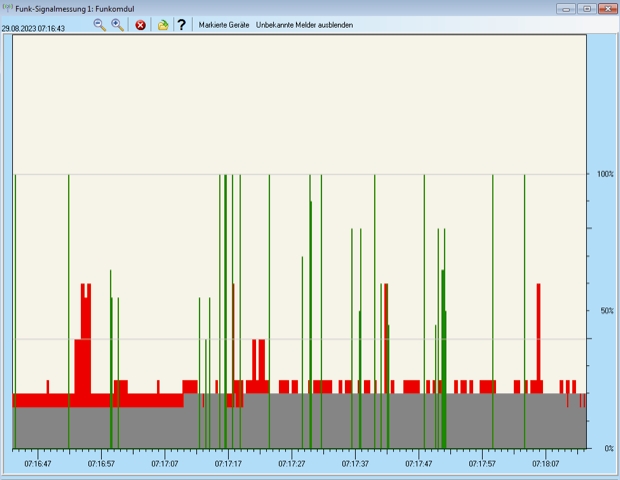Select the 07:17:17 time axis marker
Screen dimensions: 620x480
228,464
